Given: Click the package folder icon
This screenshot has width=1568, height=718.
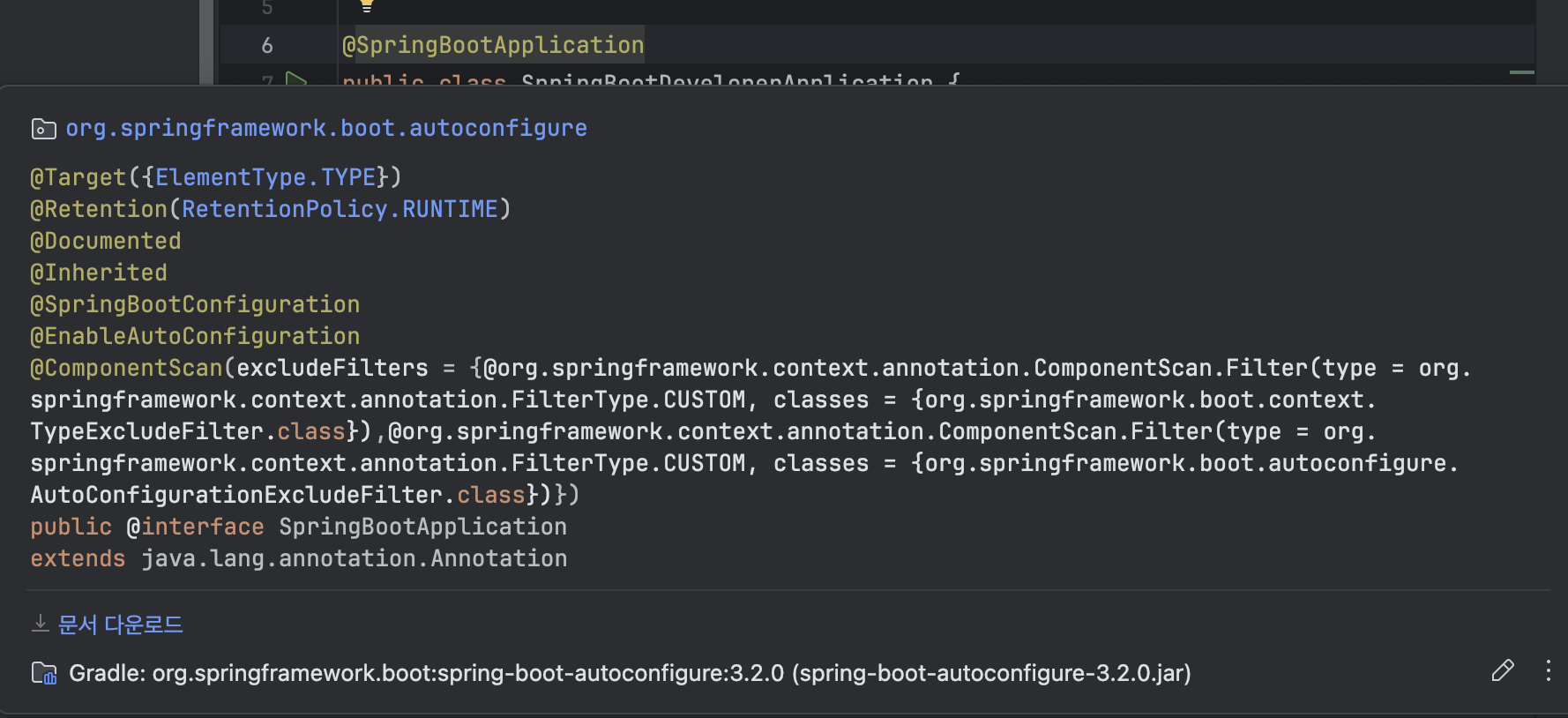Looking at the screenshot, I should pos(43,129).
